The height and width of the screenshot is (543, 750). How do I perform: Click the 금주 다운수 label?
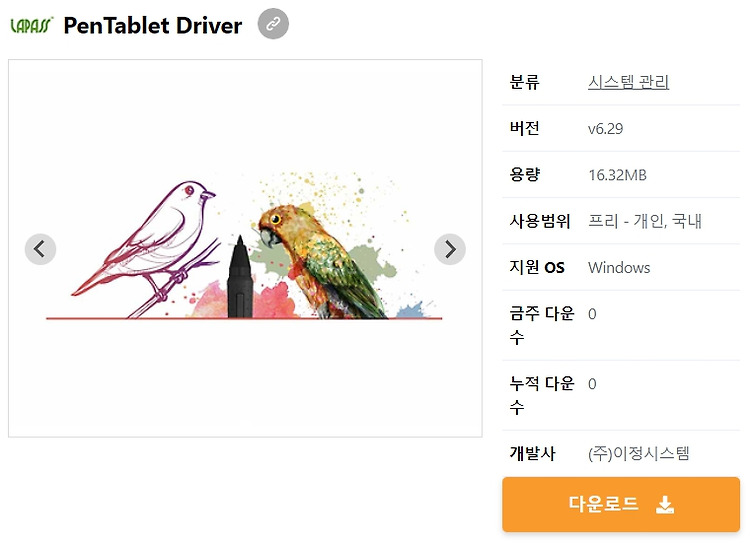(x=542, y=325)
